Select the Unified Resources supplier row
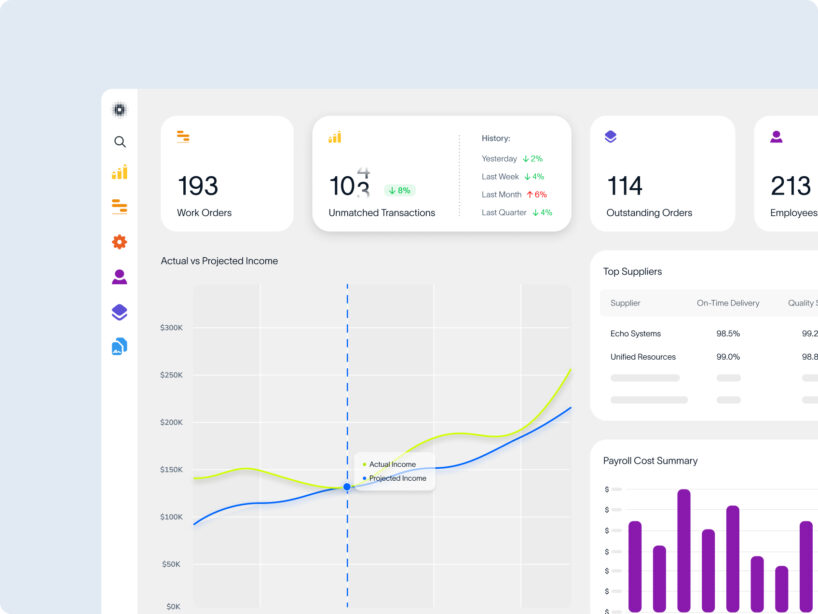This screenshot has width=818, height=614. click(643, 357)
